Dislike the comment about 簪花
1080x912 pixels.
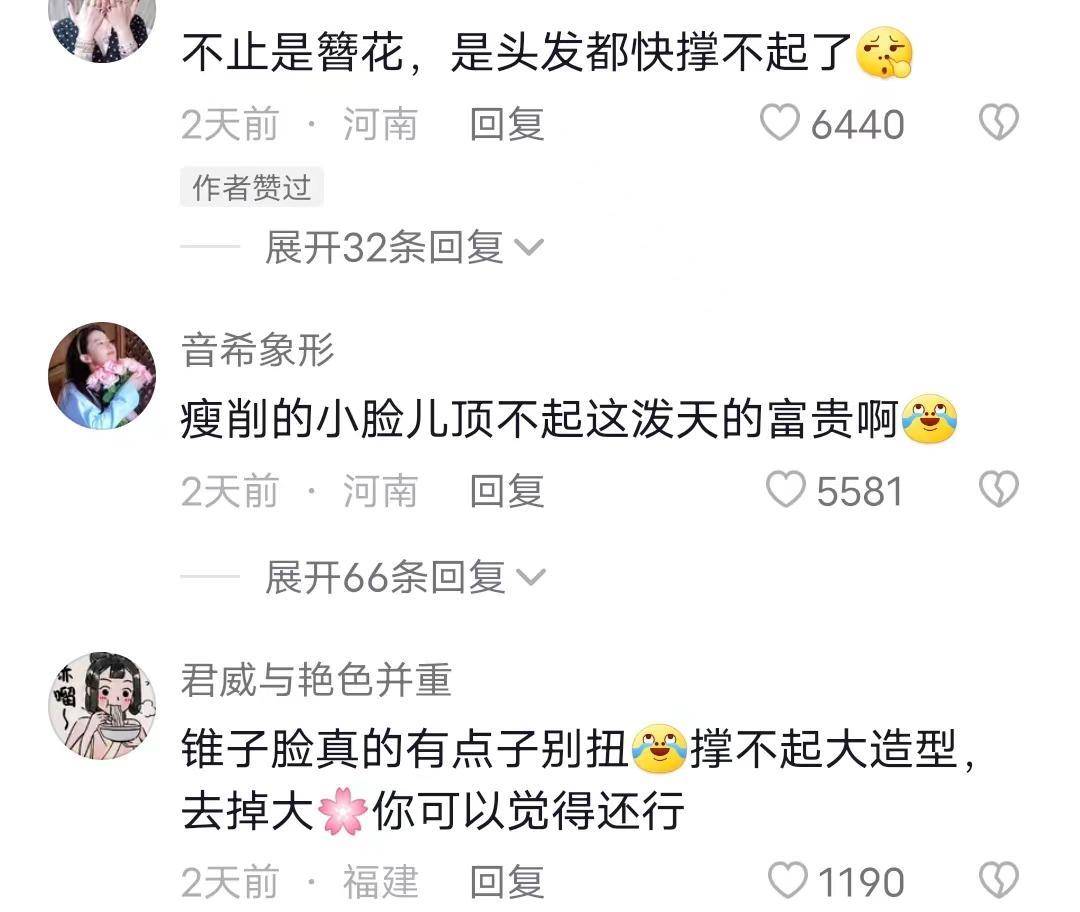[999, 123]
